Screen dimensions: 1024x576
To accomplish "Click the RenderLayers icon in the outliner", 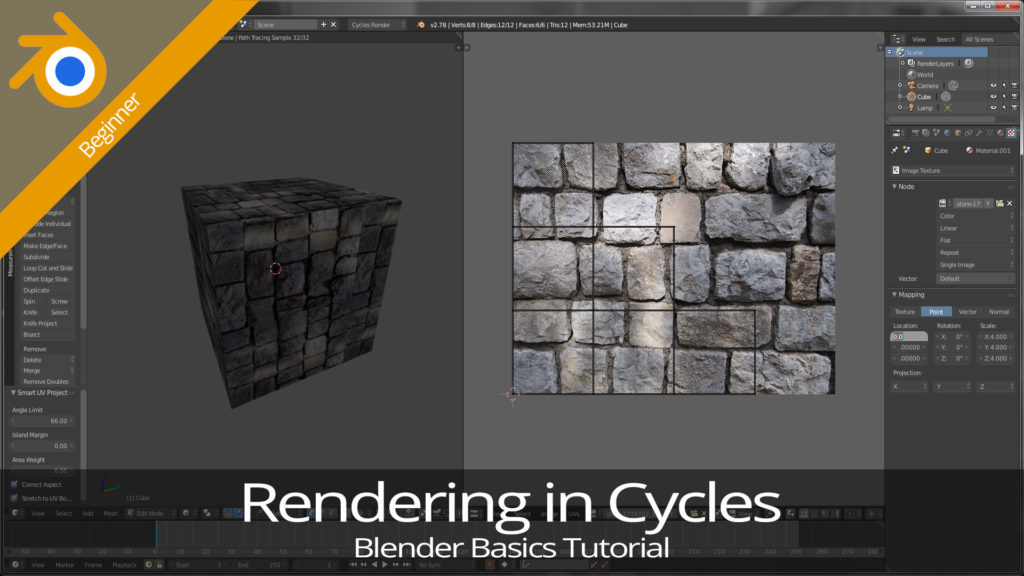I will [x=911, y=63].
